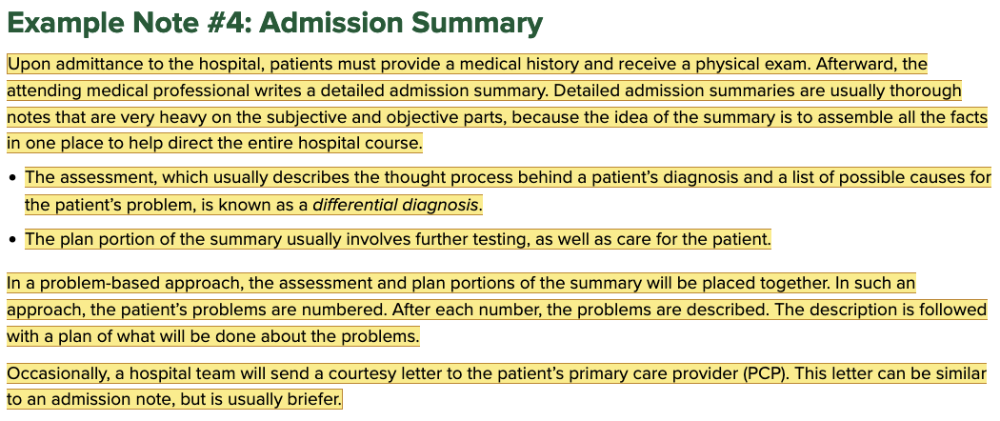The width and height of the screenshot is (1000, 421).
Task: Click the phrase 'physical exam'
Action: (756, 65)
